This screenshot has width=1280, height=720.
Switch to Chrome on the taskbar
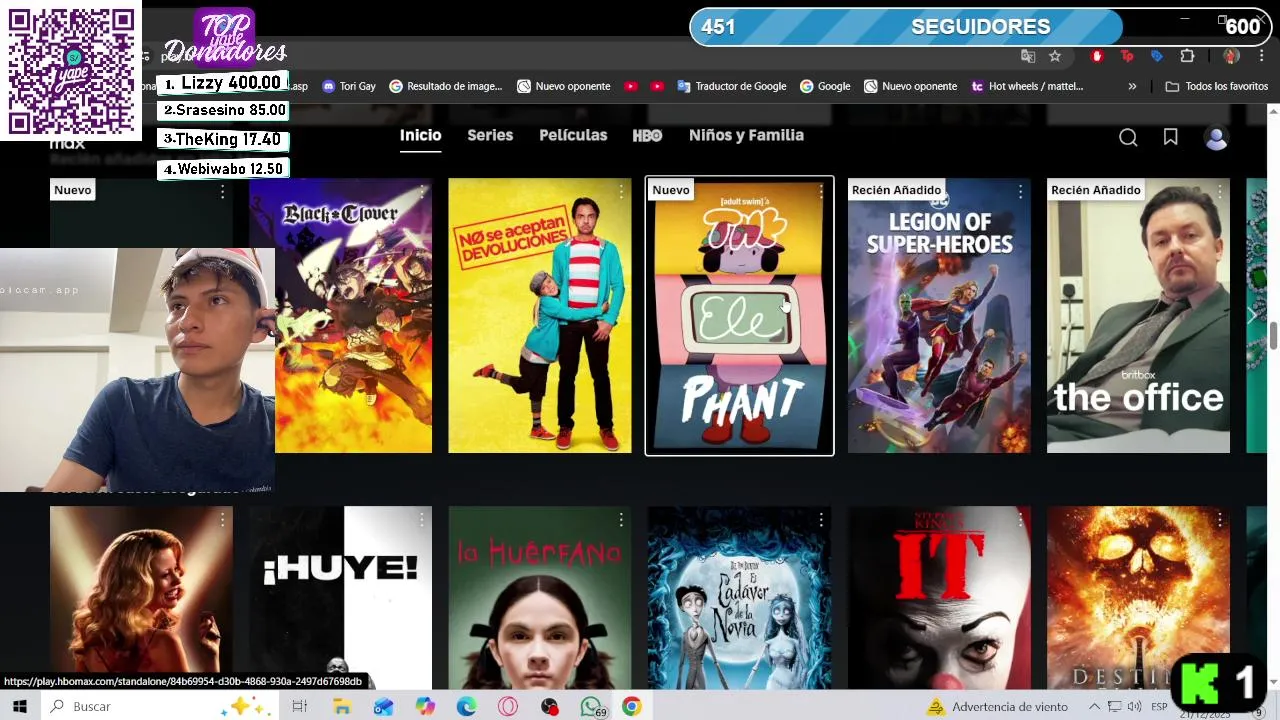point(631,706)
